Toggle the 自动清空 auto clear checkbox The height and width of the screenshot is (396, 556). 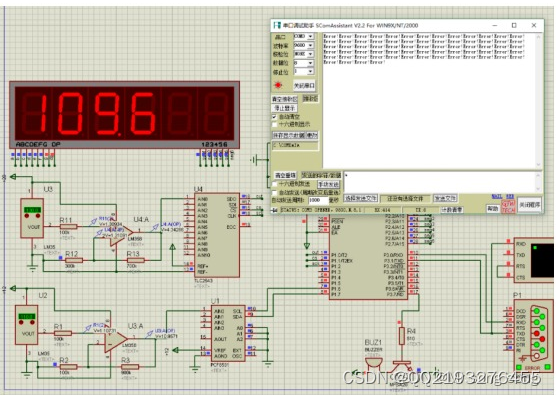click(274, 117)
